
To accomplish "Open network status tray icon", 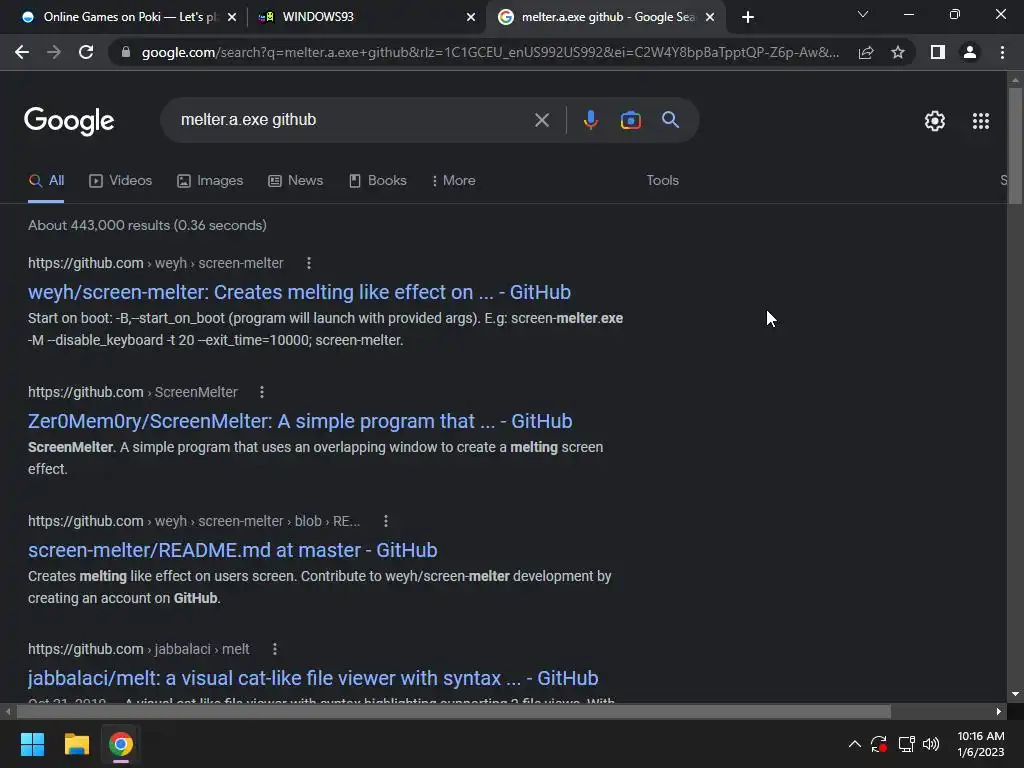I will click(x=906, y=744).
